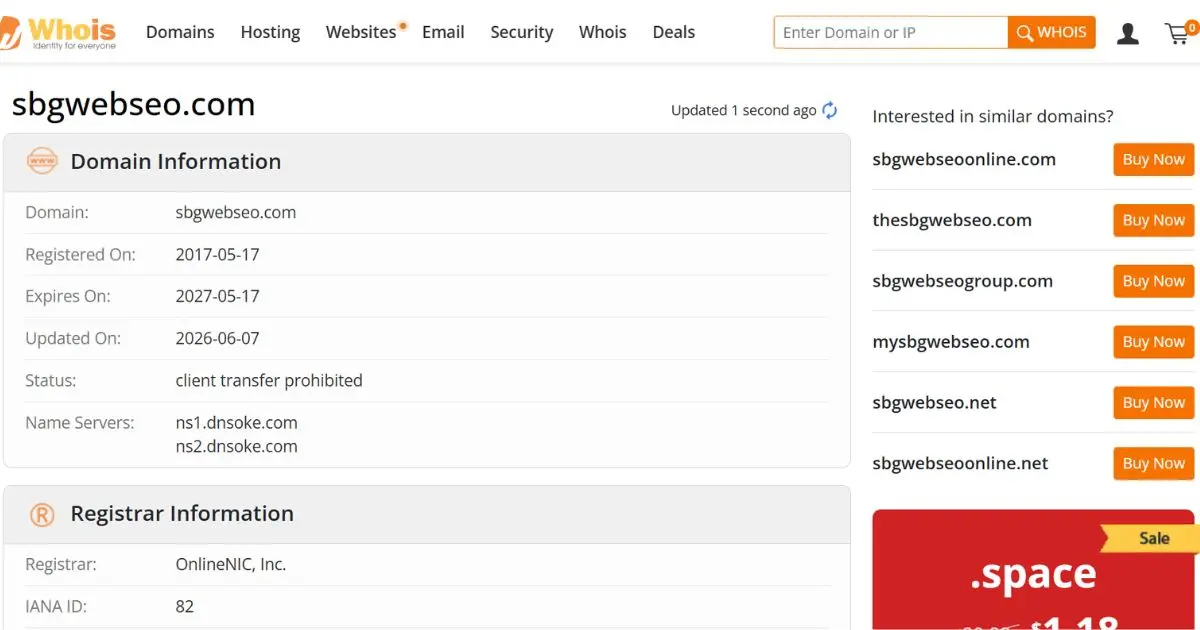Screen dimensions: 1200x630
Task: Refresh the whois record via reload icon
Action: (x=830, y=110)
